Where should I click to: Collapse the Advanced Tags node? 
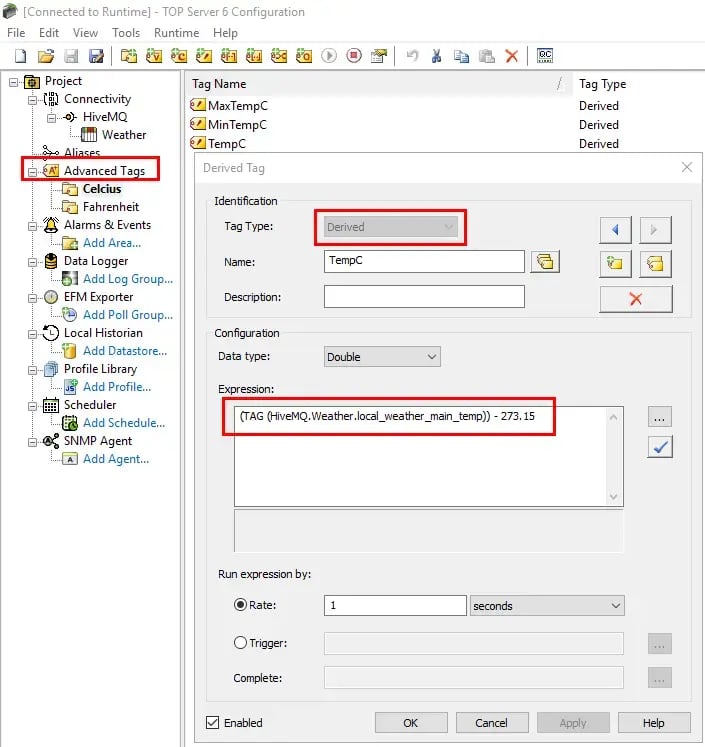(x=32, y=172)
